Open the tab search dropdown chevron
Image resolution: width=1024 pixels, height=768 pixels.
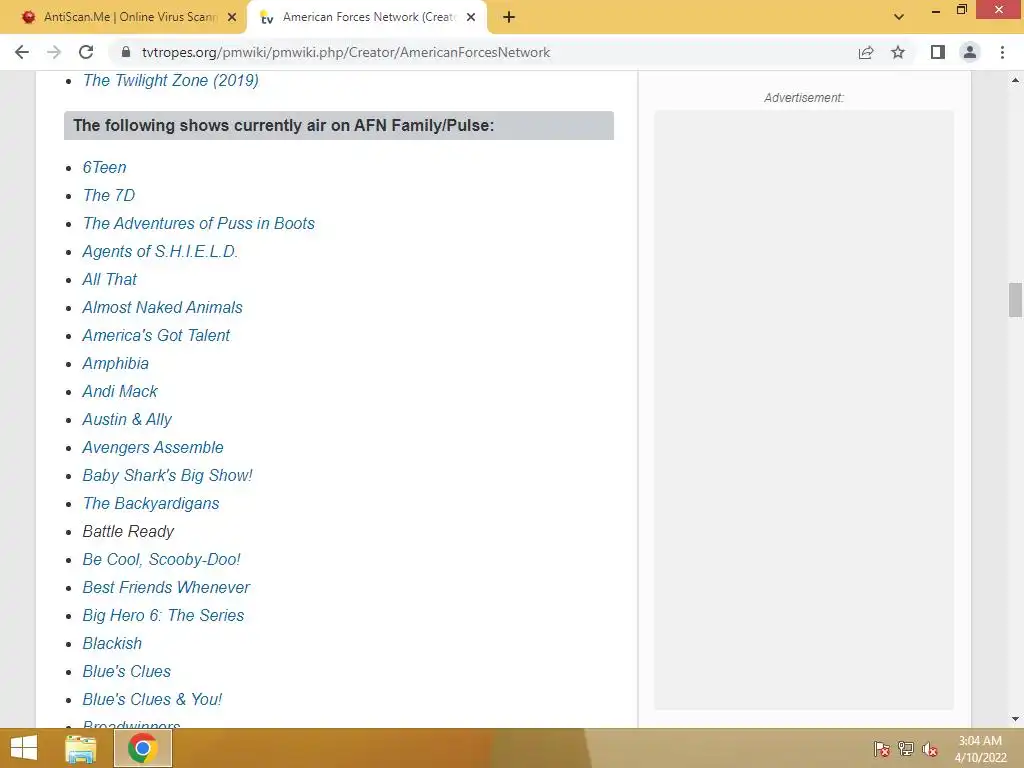(899, 17)
